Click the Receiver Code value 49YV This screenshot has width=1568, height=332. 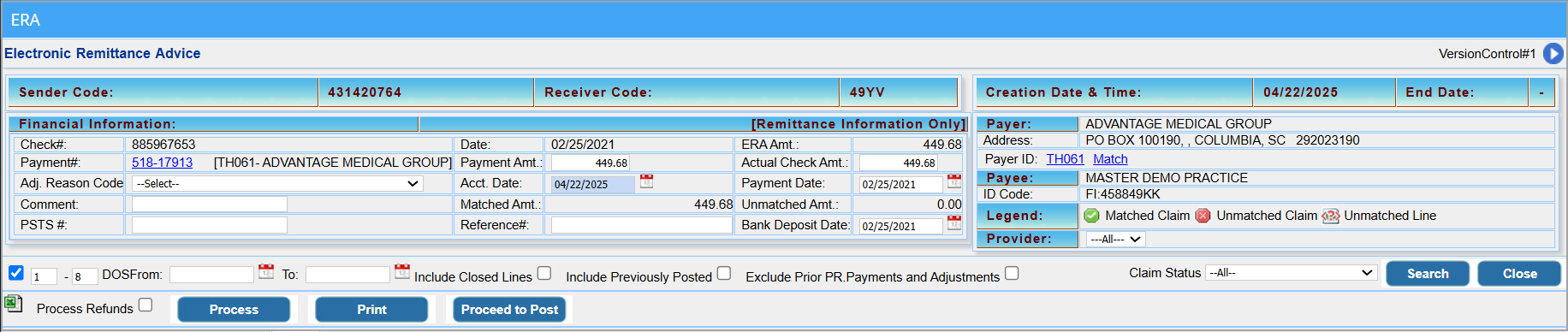click(867, 92)
